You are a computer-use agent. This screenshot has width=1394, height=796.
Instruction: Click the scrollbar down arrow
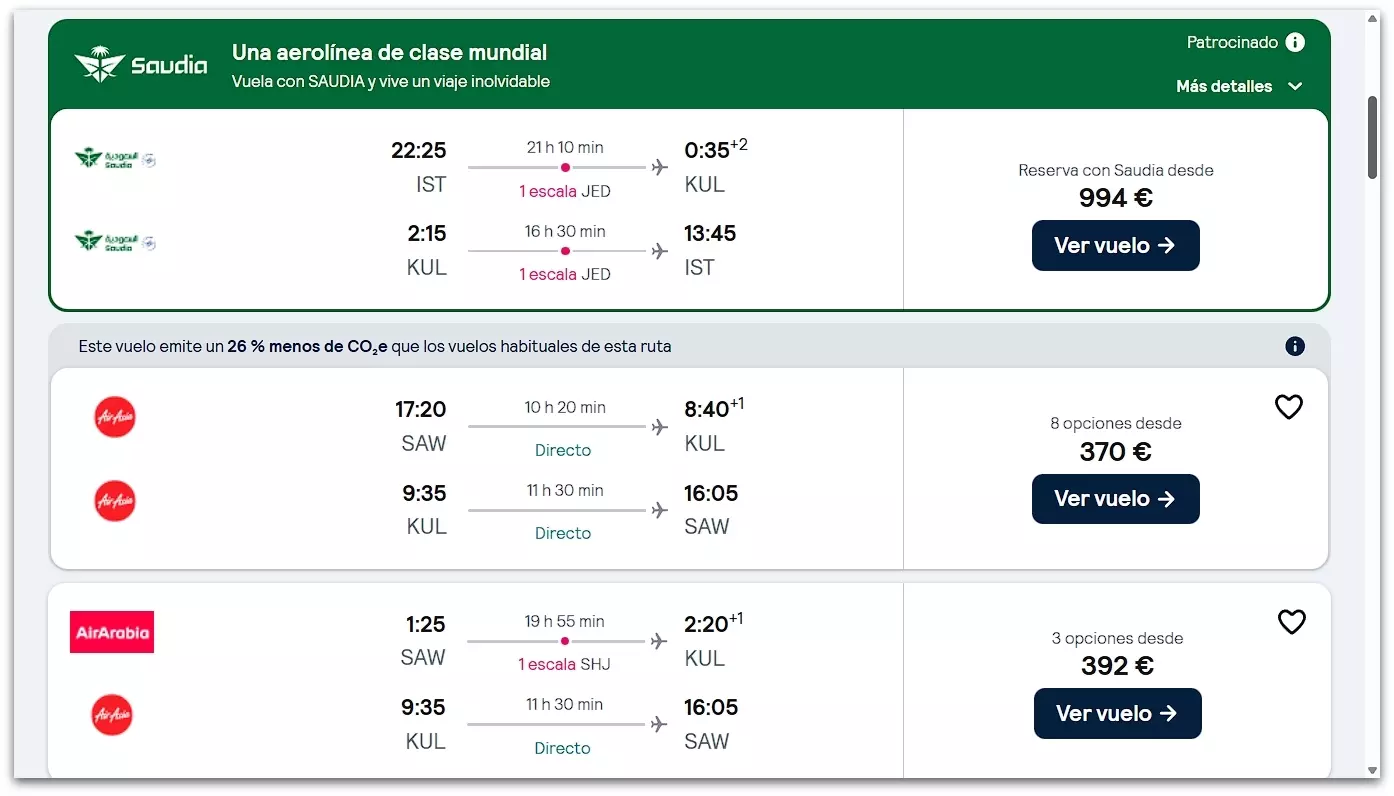tap(1373, 770)
